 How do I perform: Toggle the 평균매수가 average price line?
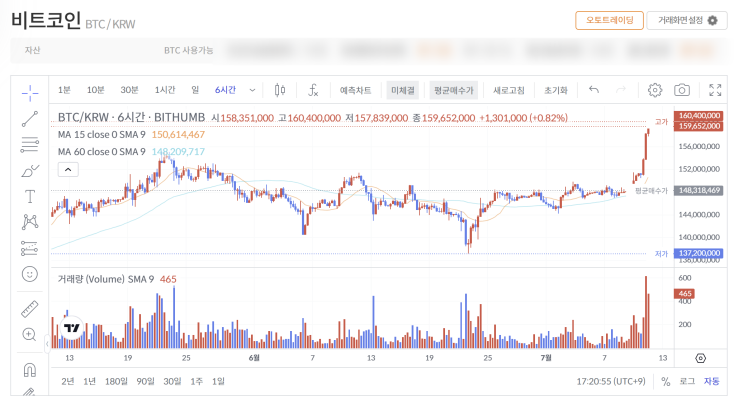pyautogui.click(x=454, y=90)
